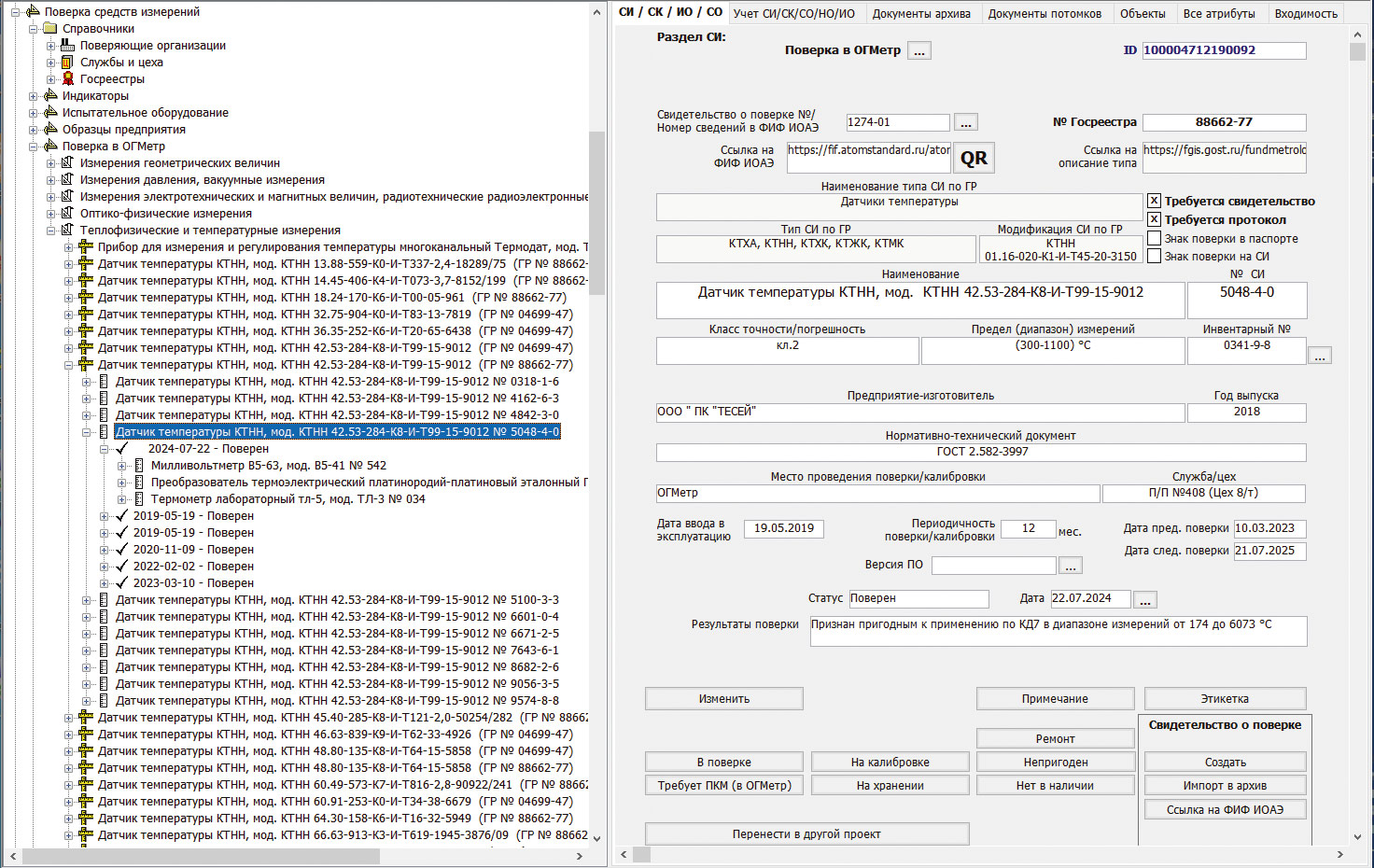The width and height of the screenshot is (1374, 868).
Task: Collapse the Теплофизические и температурные измерения node
Action: point(51,231)
